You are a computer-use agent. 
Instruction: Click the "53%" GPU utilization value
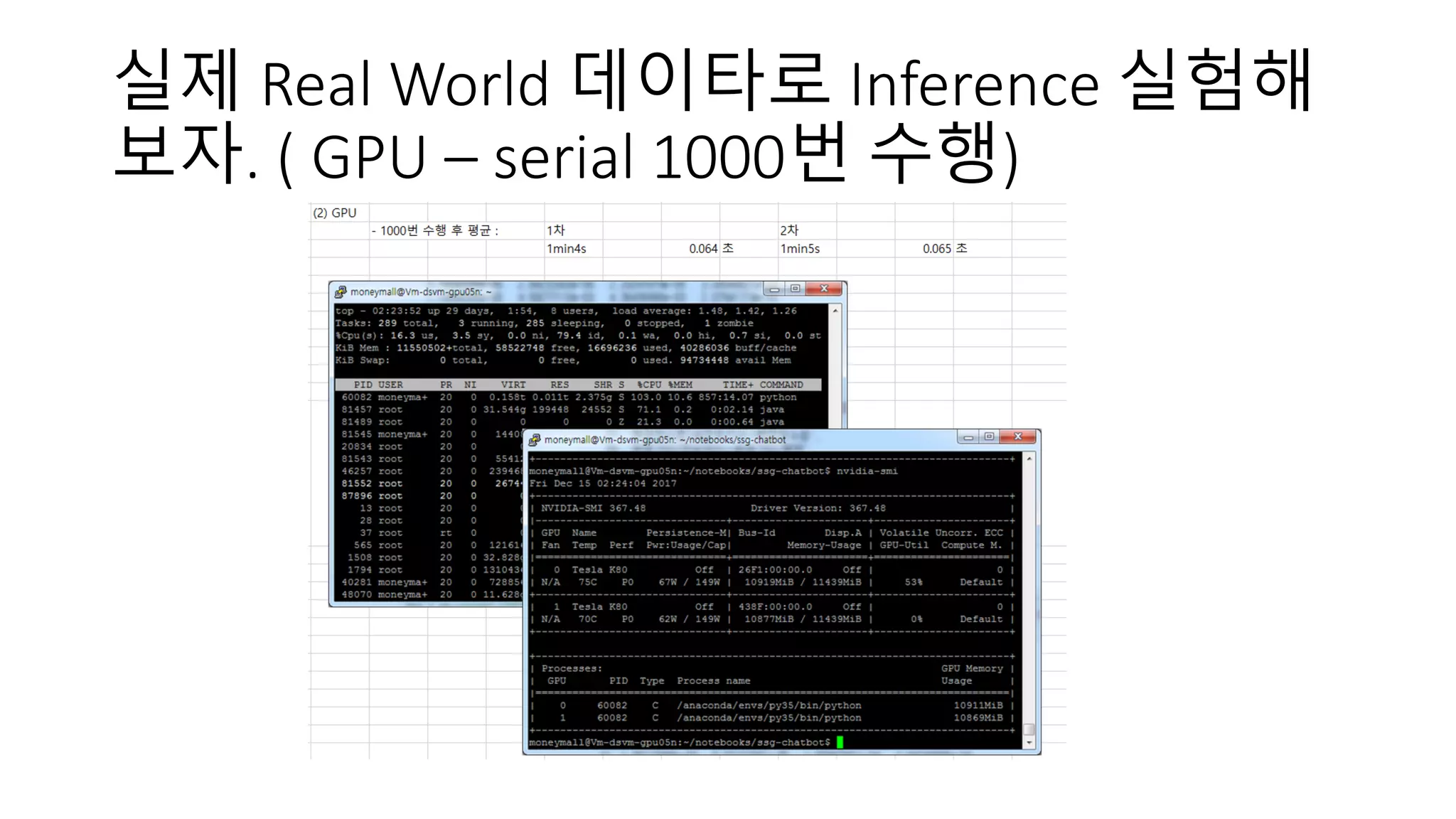coord(914,582)
